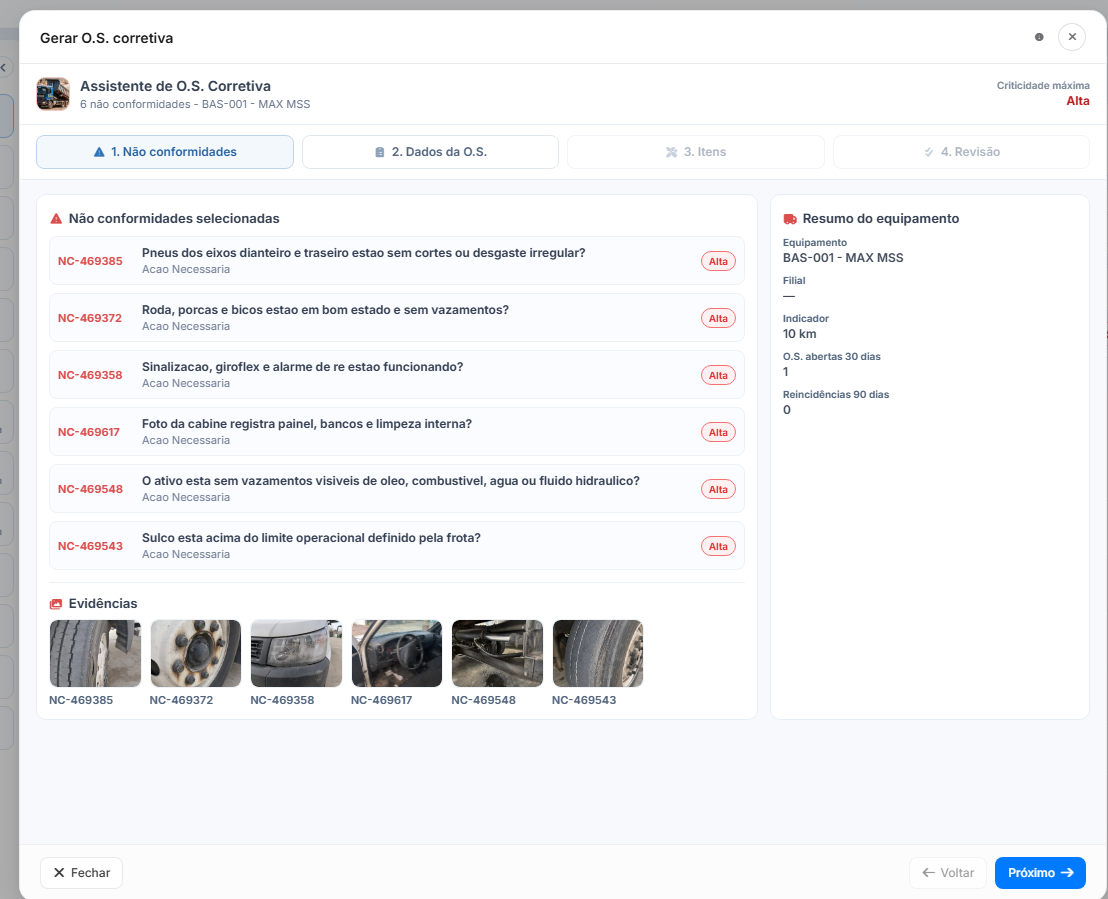Click the caption NC-469617 under evidence photo
The image size is (1108, 899).
click(382, 700)
